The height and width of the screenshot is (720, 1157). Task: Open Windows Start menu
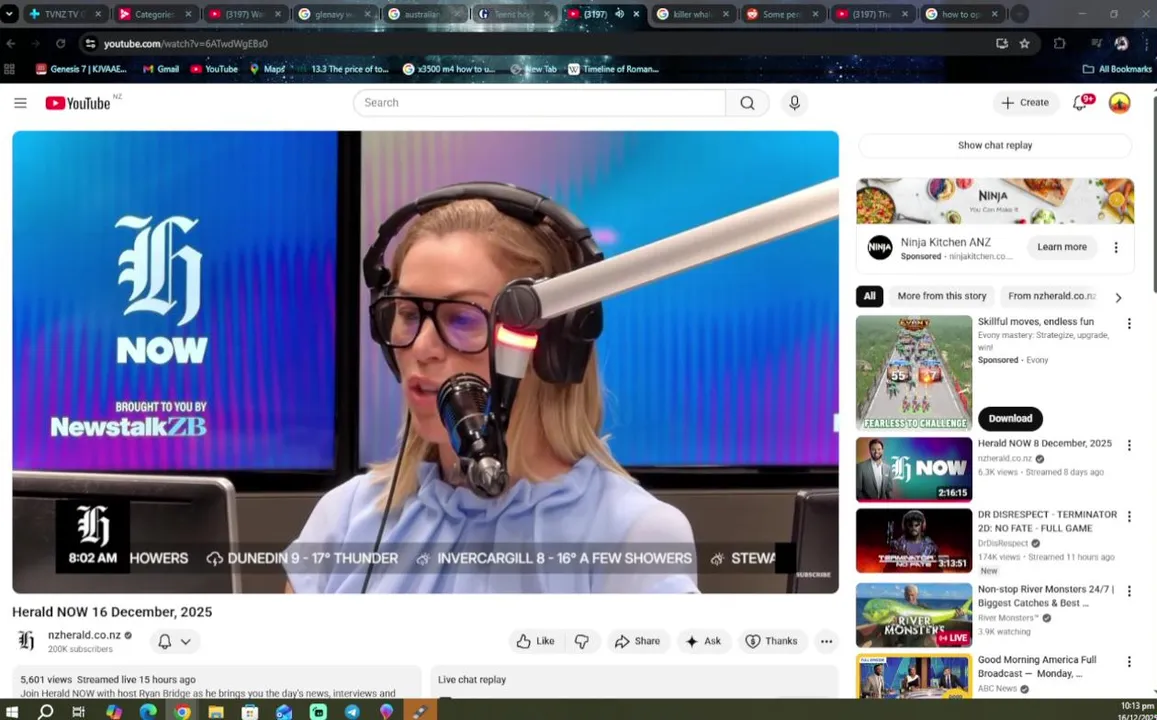point(12,711)
